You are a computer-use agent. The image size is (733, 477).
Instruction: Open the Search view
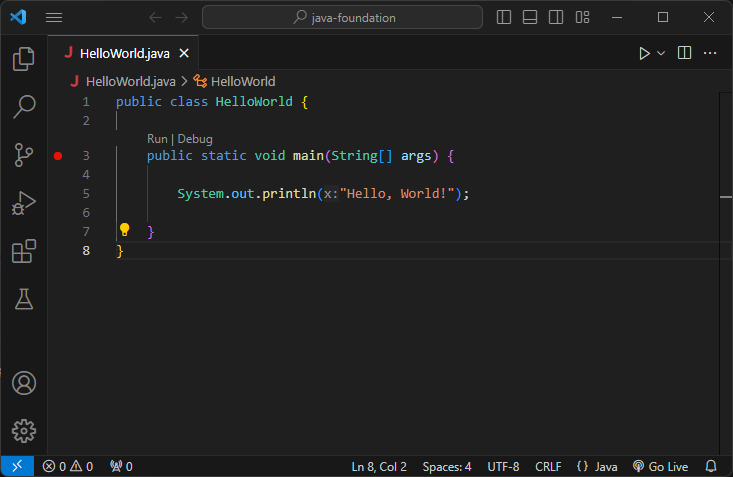[24, 107]
